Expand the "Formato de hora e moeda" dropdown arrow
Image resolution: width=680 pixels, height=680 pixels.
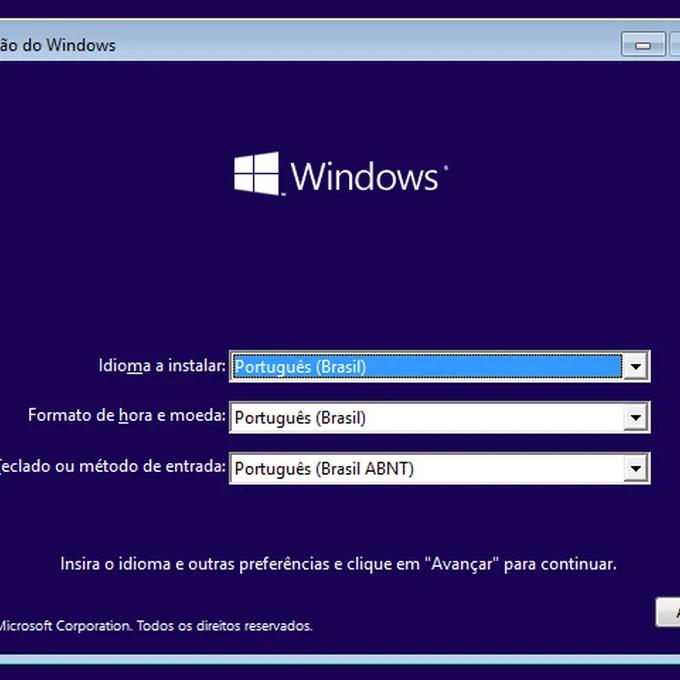click(x=636, y=418)
